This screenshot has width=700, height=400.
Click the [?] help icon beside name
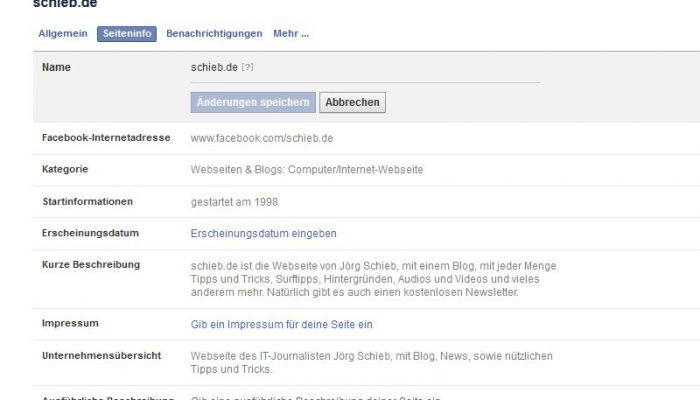[x=247, y=67]
